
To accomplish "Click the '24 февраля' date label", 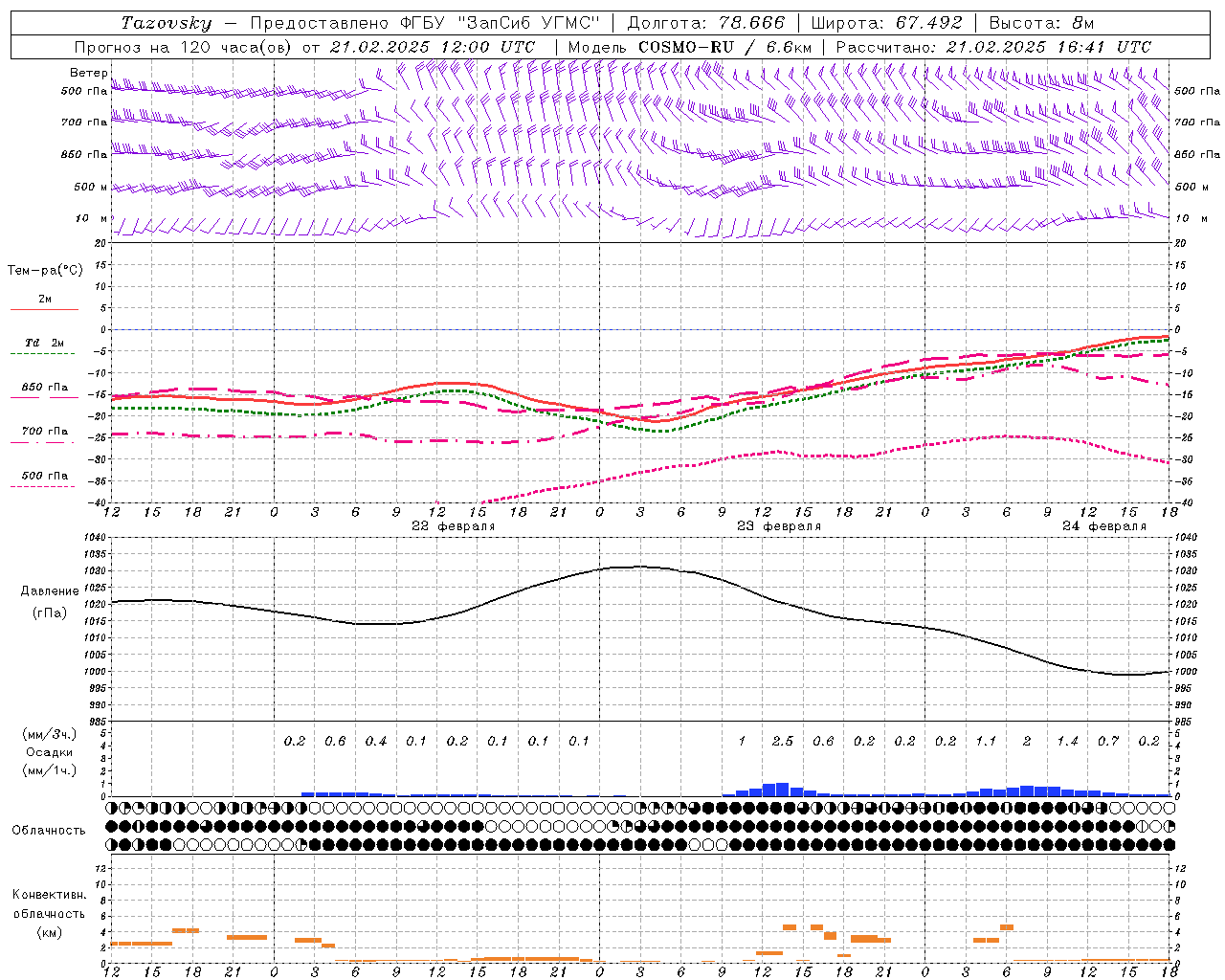I will pos(1104,526).
